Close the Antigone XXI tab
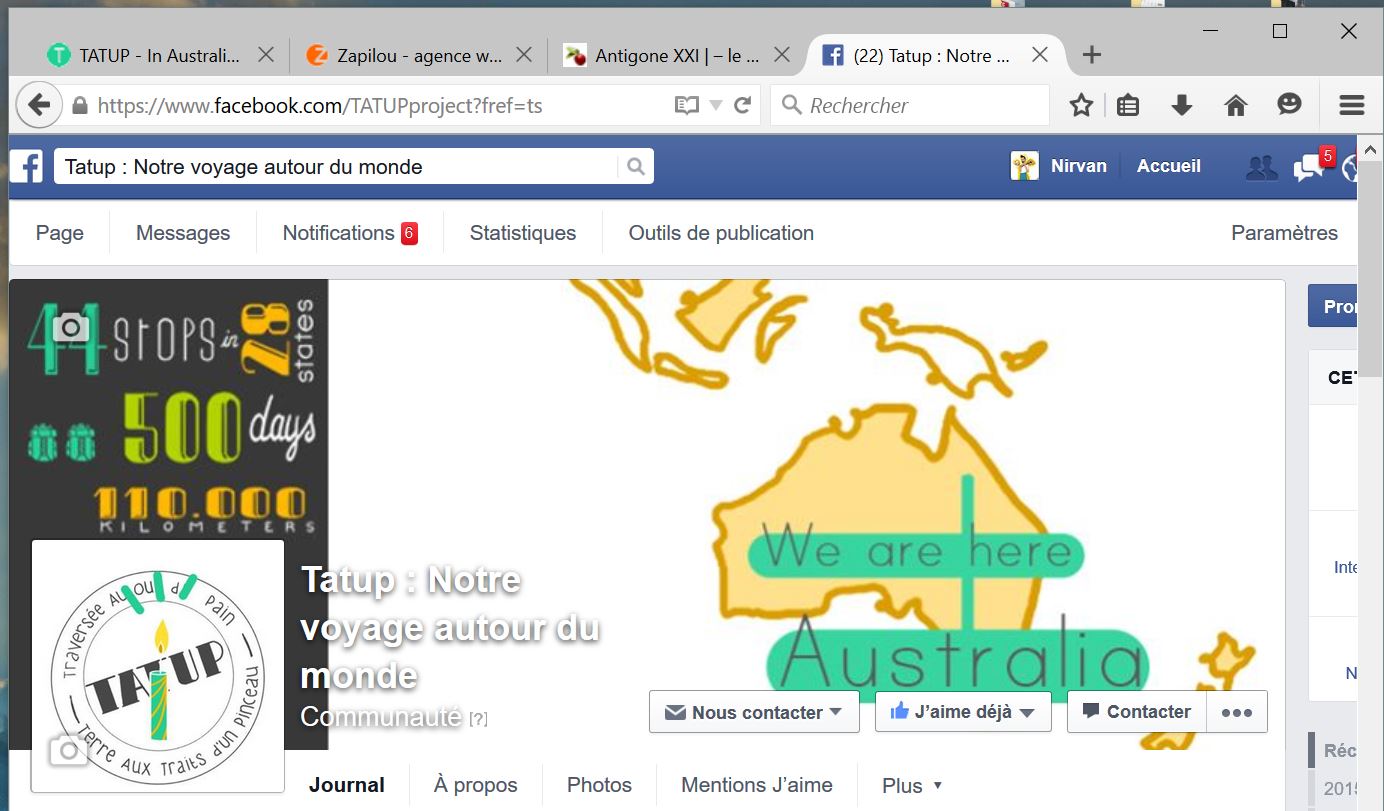 [x=782, y=56]
